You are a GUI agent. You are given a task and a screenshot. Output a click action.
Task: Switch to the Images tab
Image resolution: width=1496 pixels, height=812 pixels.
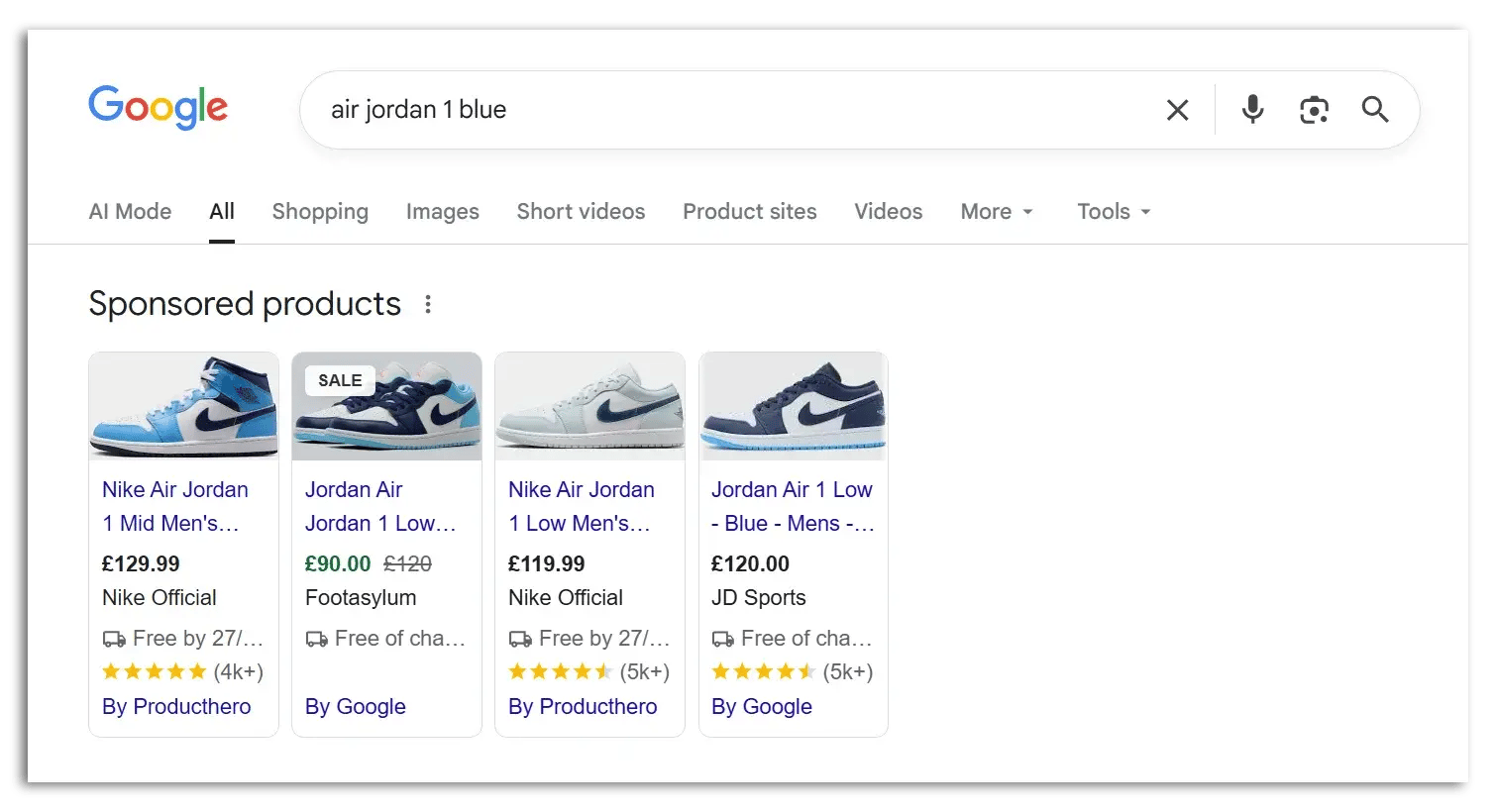pos(442,211)
